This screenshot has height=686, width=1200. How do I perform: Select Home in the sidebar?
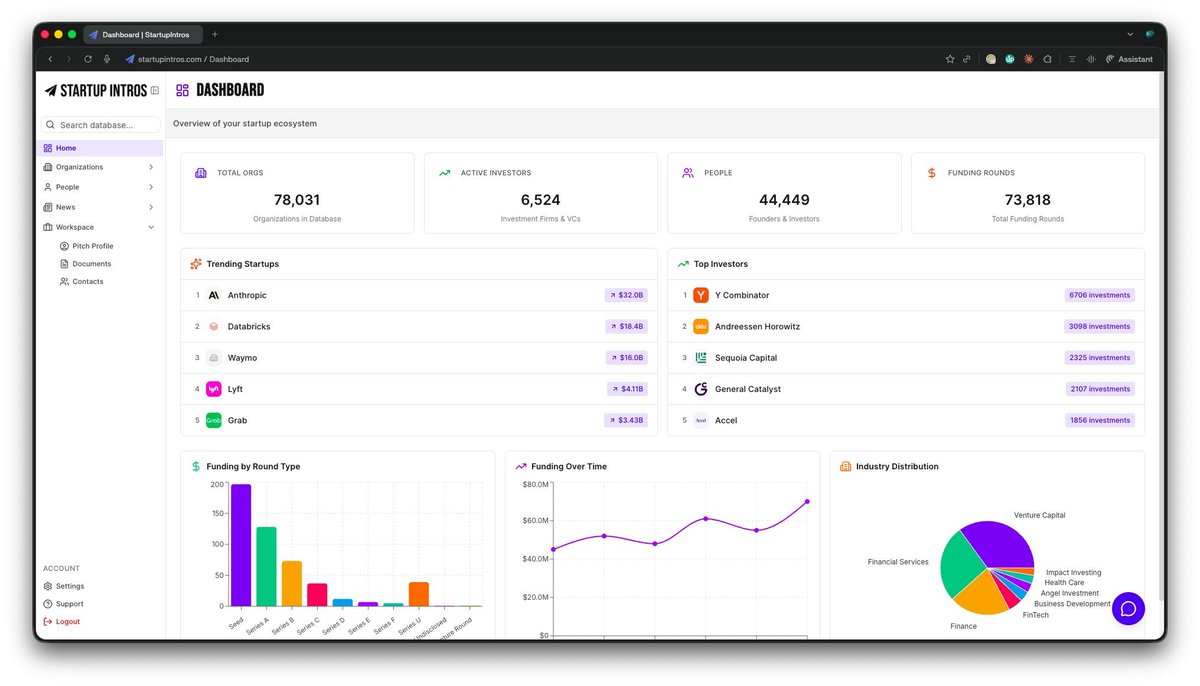(101, 148)
